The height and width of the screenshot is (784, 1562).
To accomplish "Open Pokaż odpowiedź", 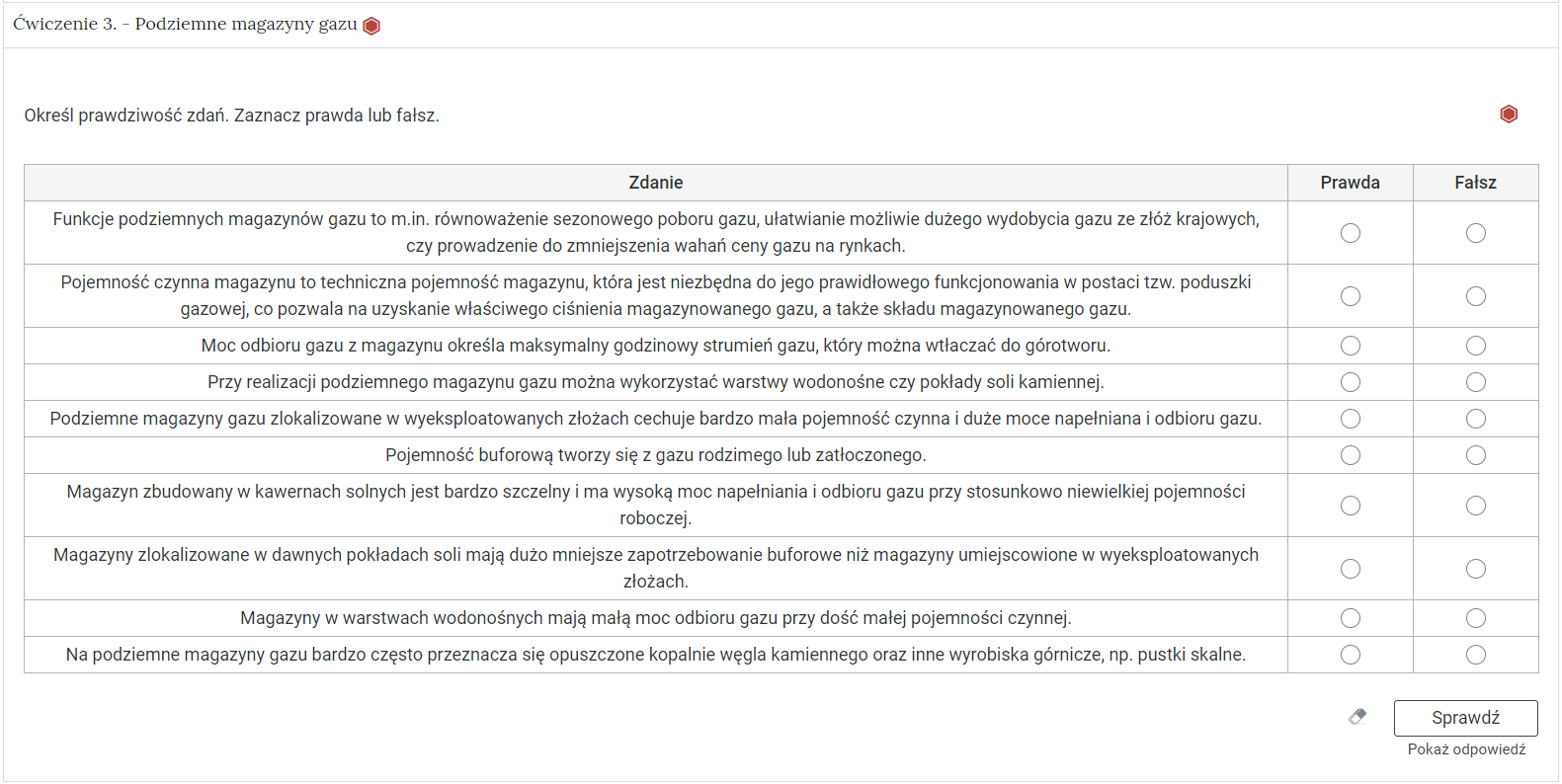I will click(1465, 750).
